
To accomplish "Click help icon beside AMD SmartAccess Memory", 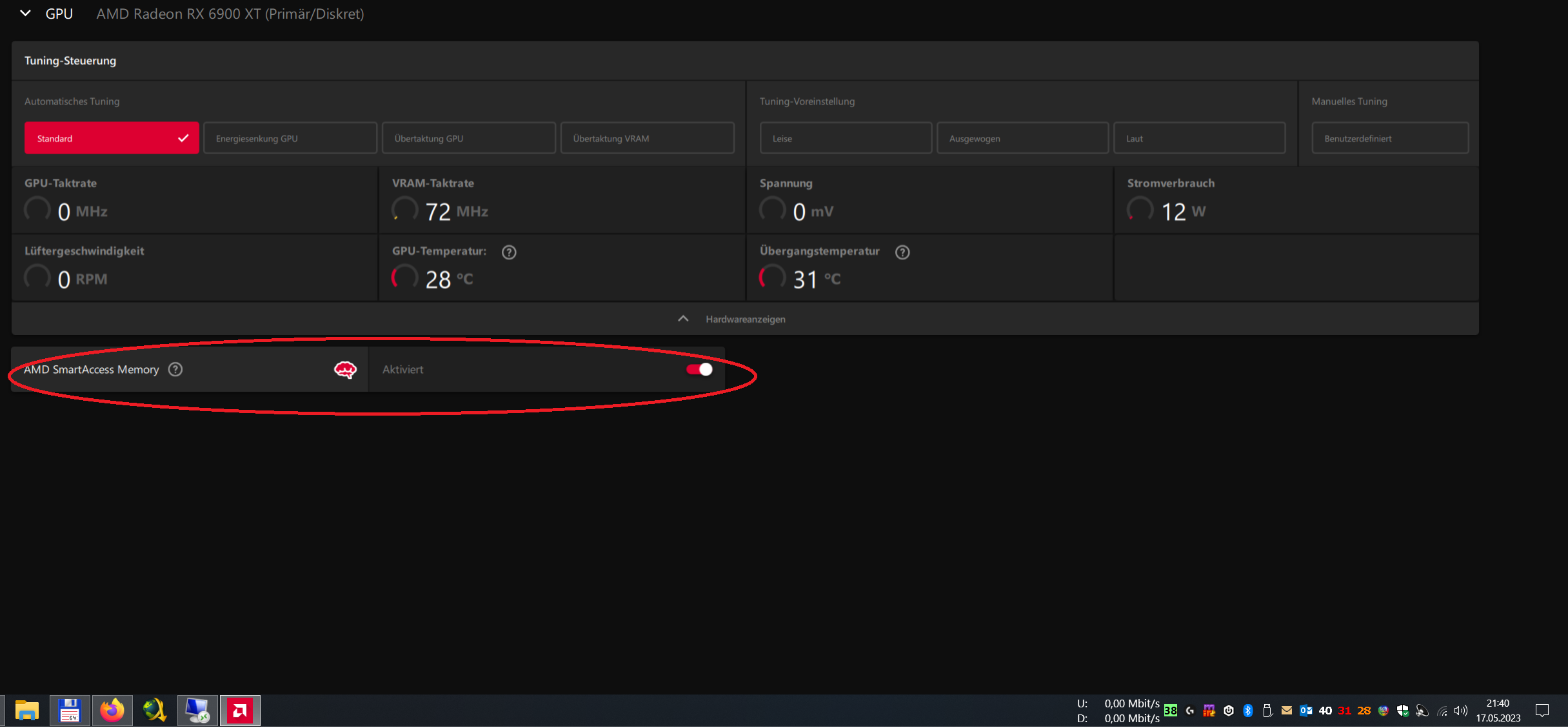I will [x=175, y=370].
